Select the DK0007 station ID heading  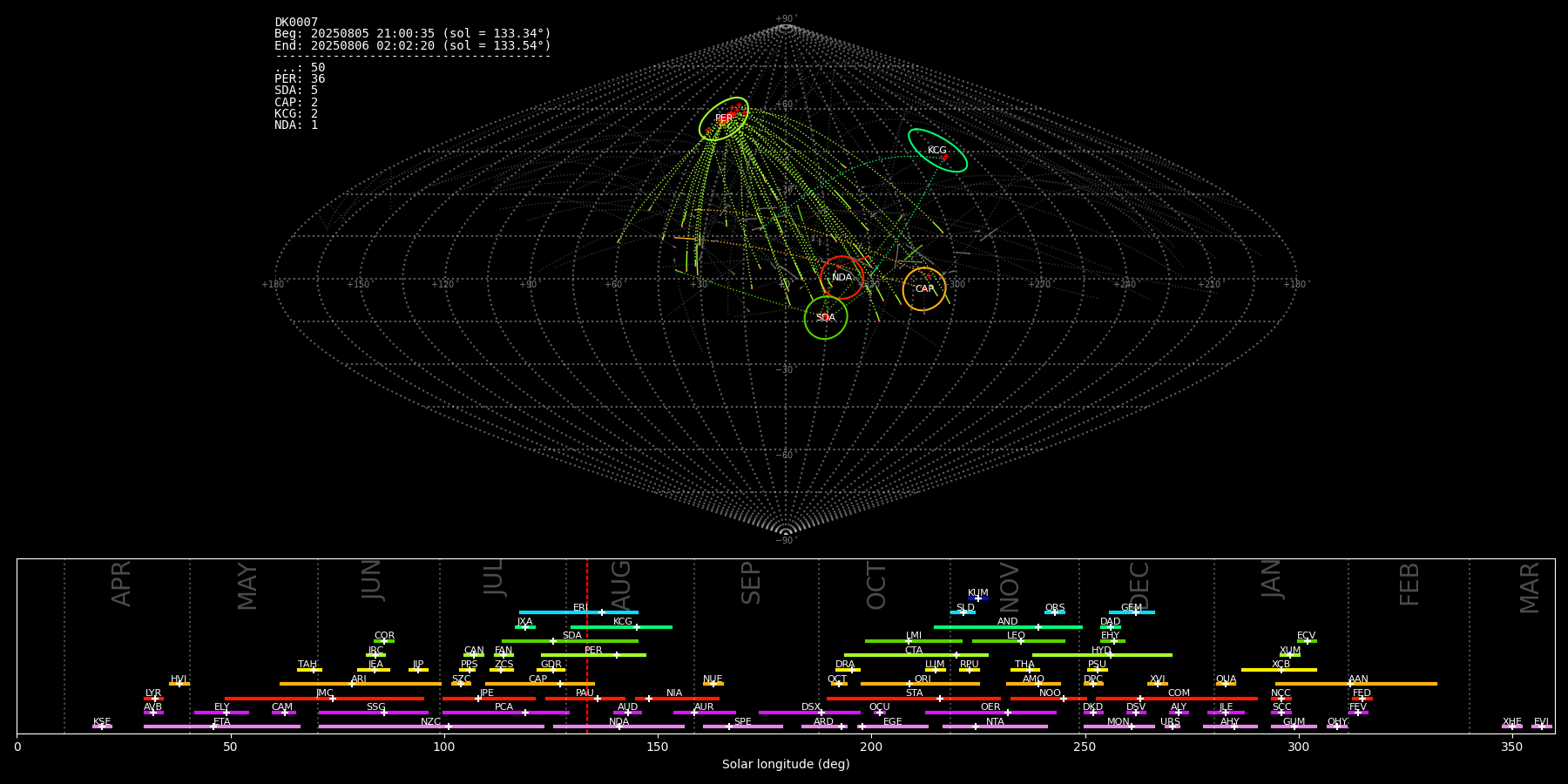coord(296,23)
